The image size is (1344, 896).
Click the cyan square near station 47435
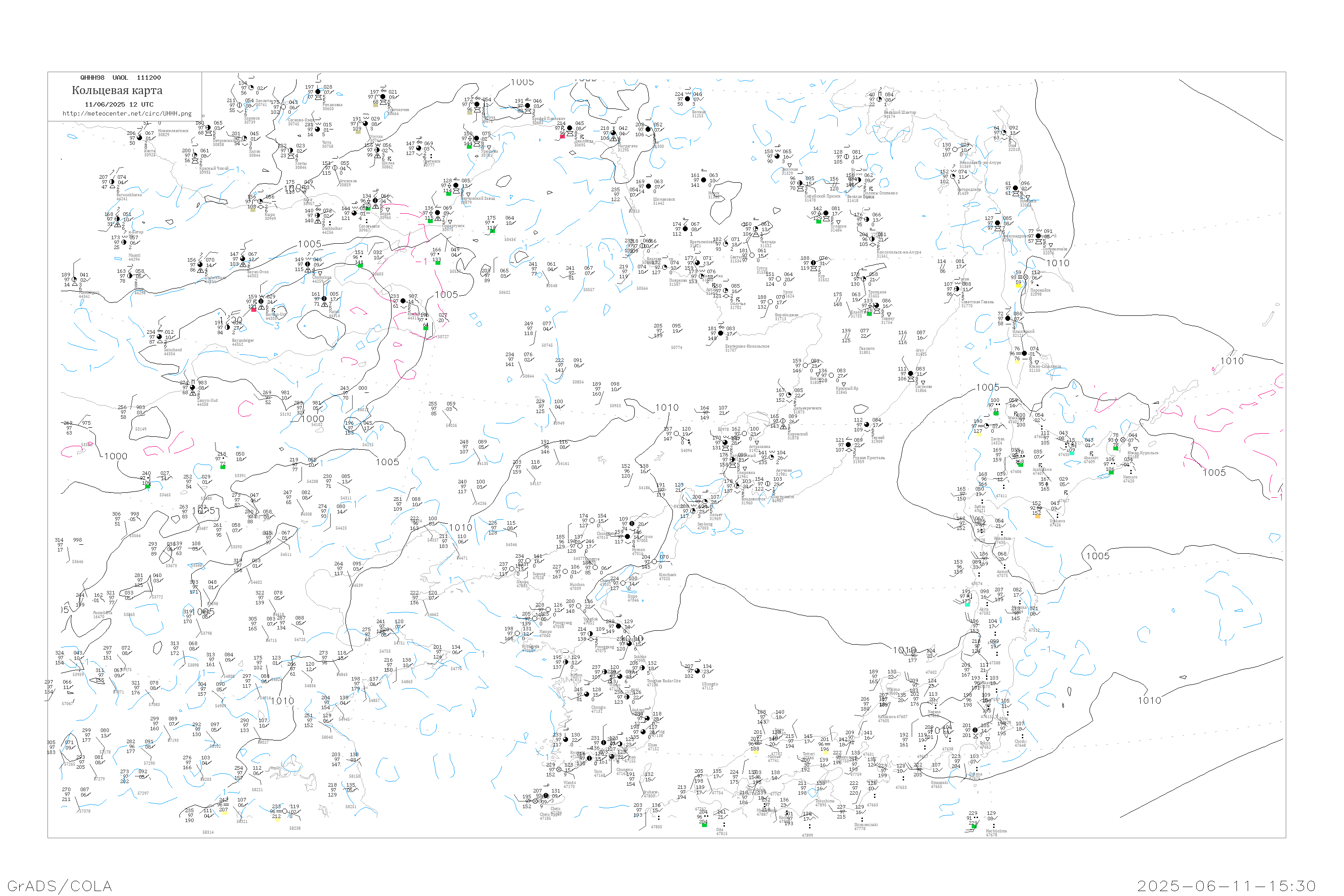[x=1072, y=453]
